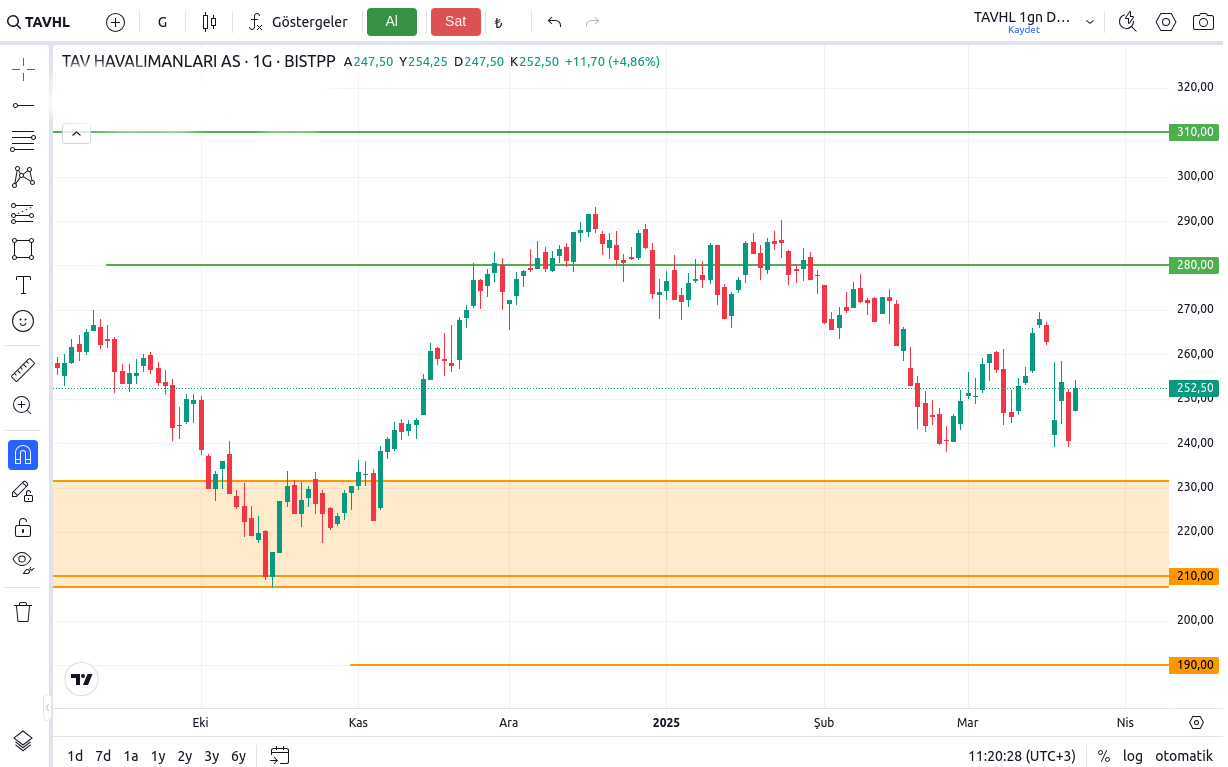Set the 1y time range
Viewport: 1228px width, 767px height.
[x=158, y=756]
